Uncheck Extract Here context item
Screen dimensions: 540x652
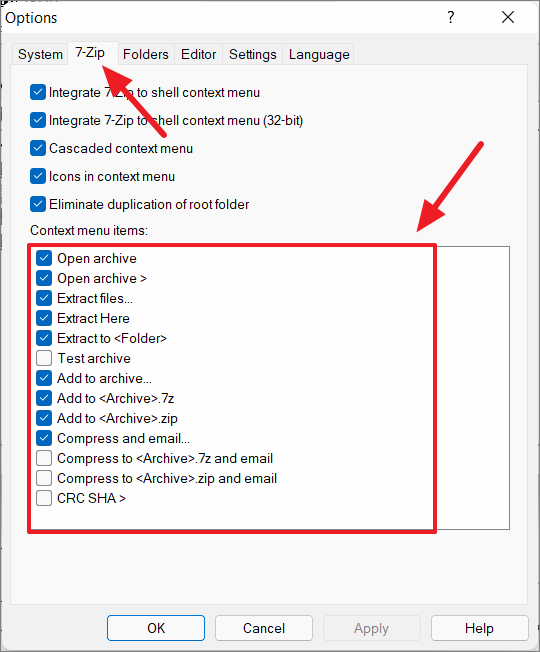coord(44,318)
